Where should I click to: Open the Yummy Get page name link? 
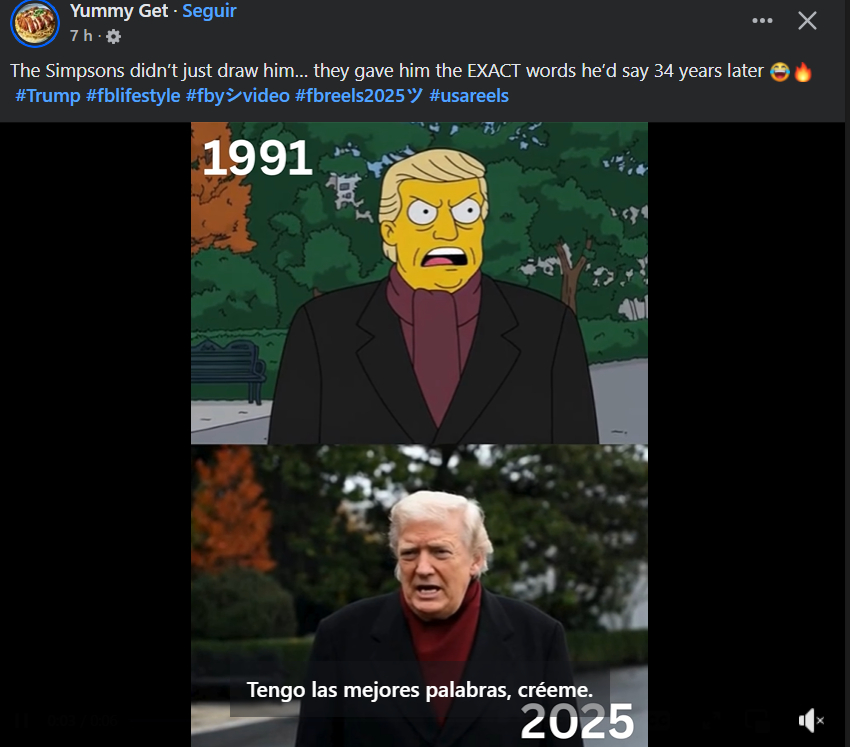tap(119, 11)
